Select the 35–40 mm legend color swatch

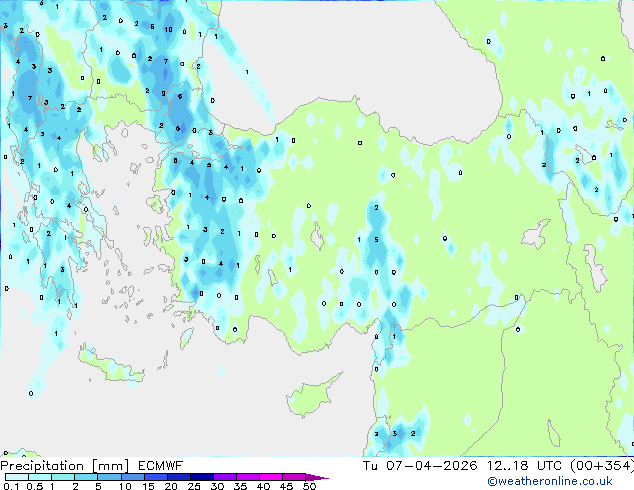coord(248,477)
